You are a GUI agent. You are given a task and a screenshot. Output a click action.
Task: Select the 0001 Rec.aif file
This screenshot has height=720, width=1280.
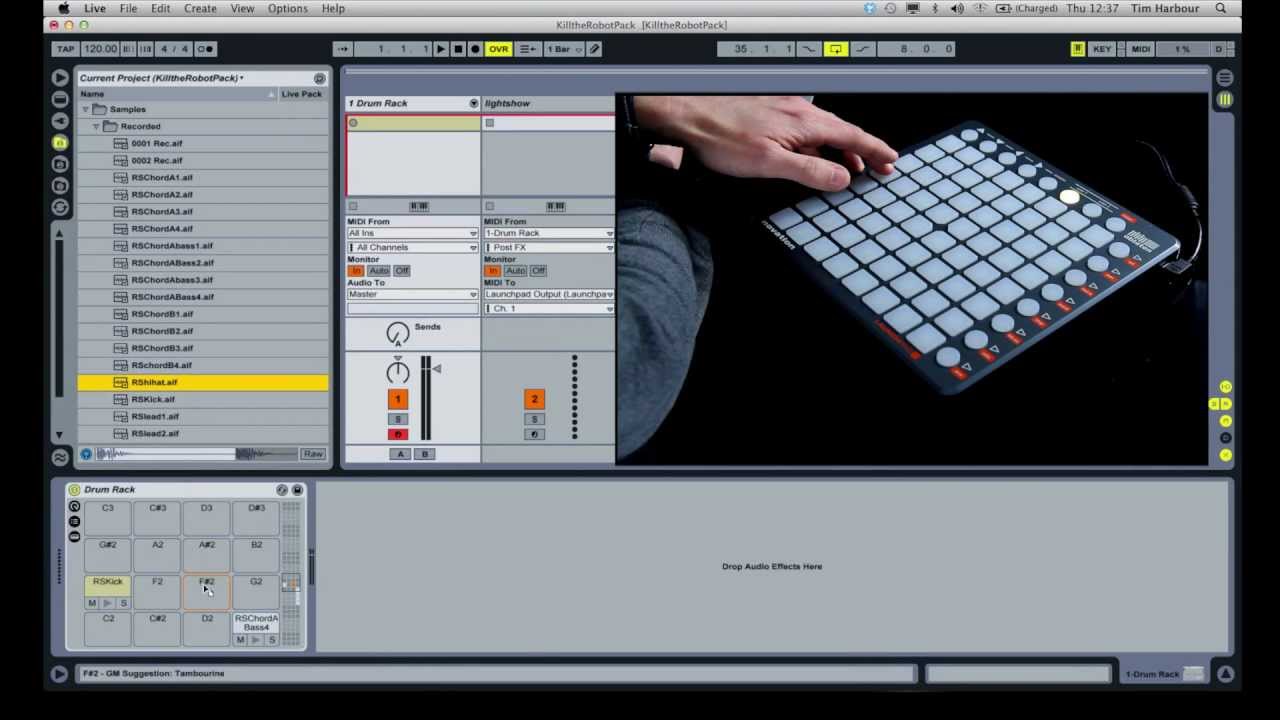[203, 143]
